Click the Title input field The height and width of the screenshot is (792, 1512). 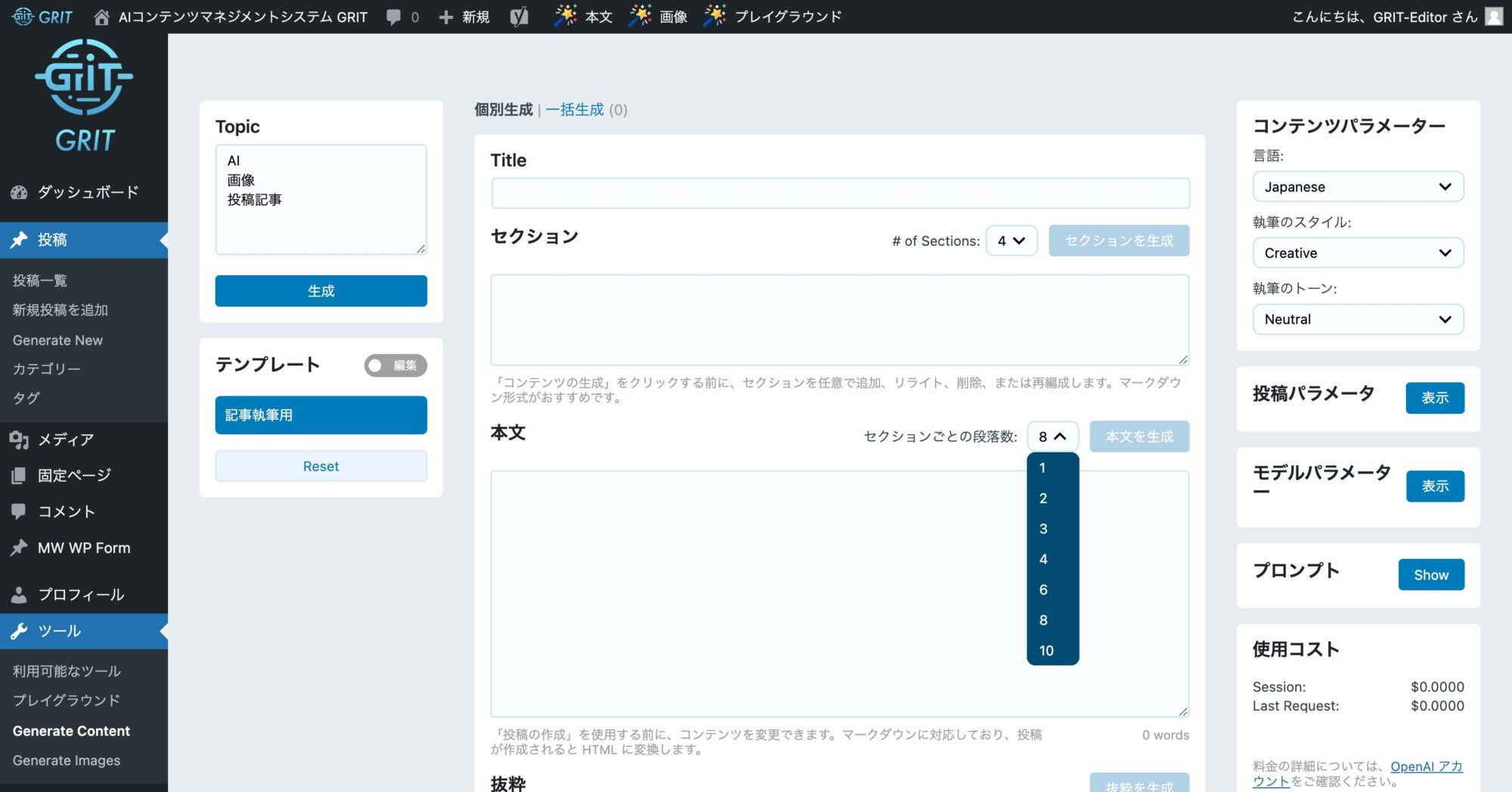tap(840, 194)
